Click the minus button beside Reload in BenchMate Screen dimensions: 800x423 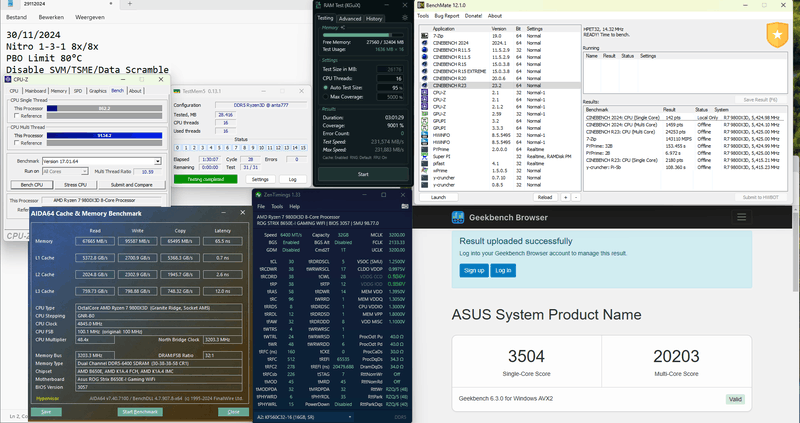(576, 197)
